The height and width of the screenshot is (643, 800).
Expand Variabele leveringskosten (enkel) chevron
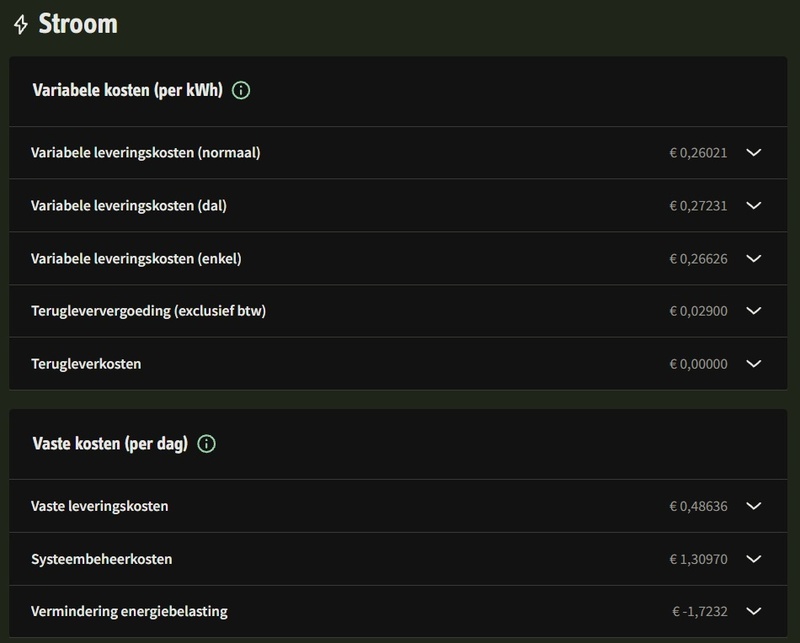coord(754,259)
